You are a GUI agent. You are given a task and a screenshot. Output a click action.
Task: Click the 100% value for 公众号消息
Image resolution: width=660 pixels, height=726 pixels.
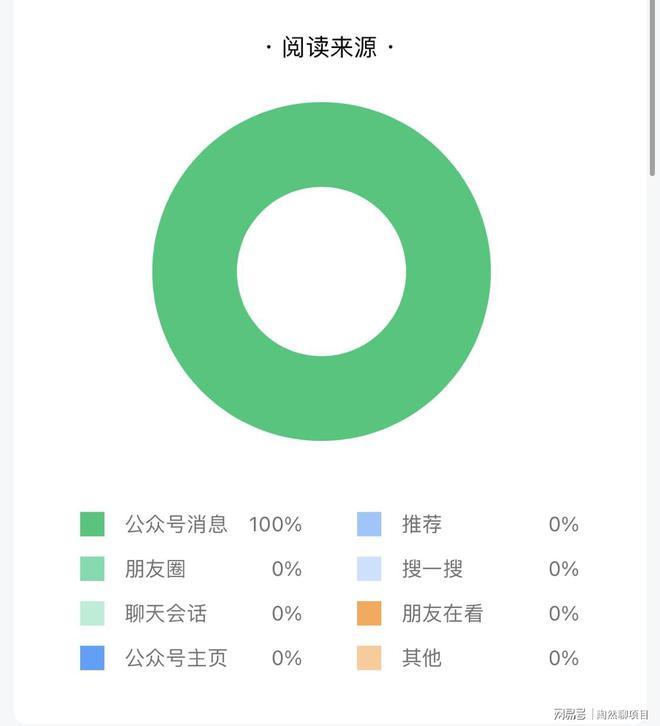click(x=276, y=525)
